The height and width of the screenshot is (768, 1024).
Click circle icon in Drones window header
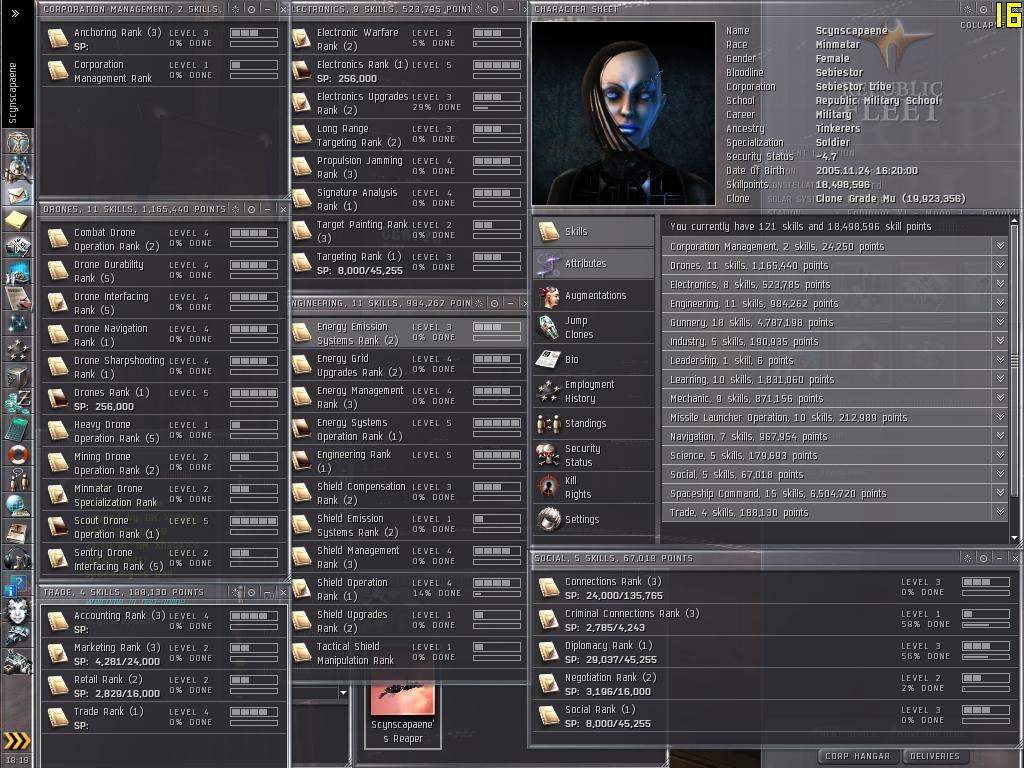coord(251,209)
